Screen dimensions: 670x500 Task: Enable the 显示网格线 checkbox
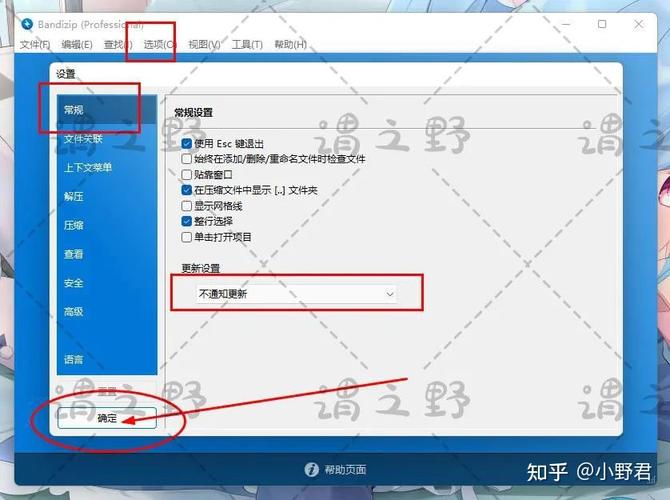click(186, 206)
